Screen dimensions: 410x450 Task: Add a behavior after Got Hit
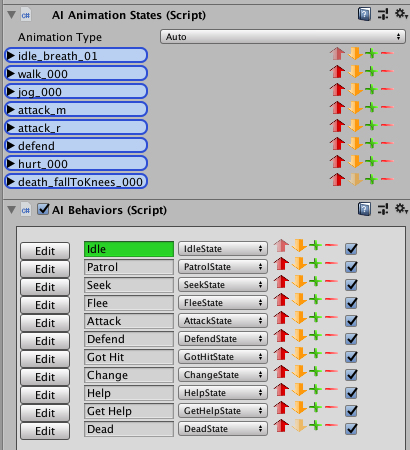pos(315,354)
